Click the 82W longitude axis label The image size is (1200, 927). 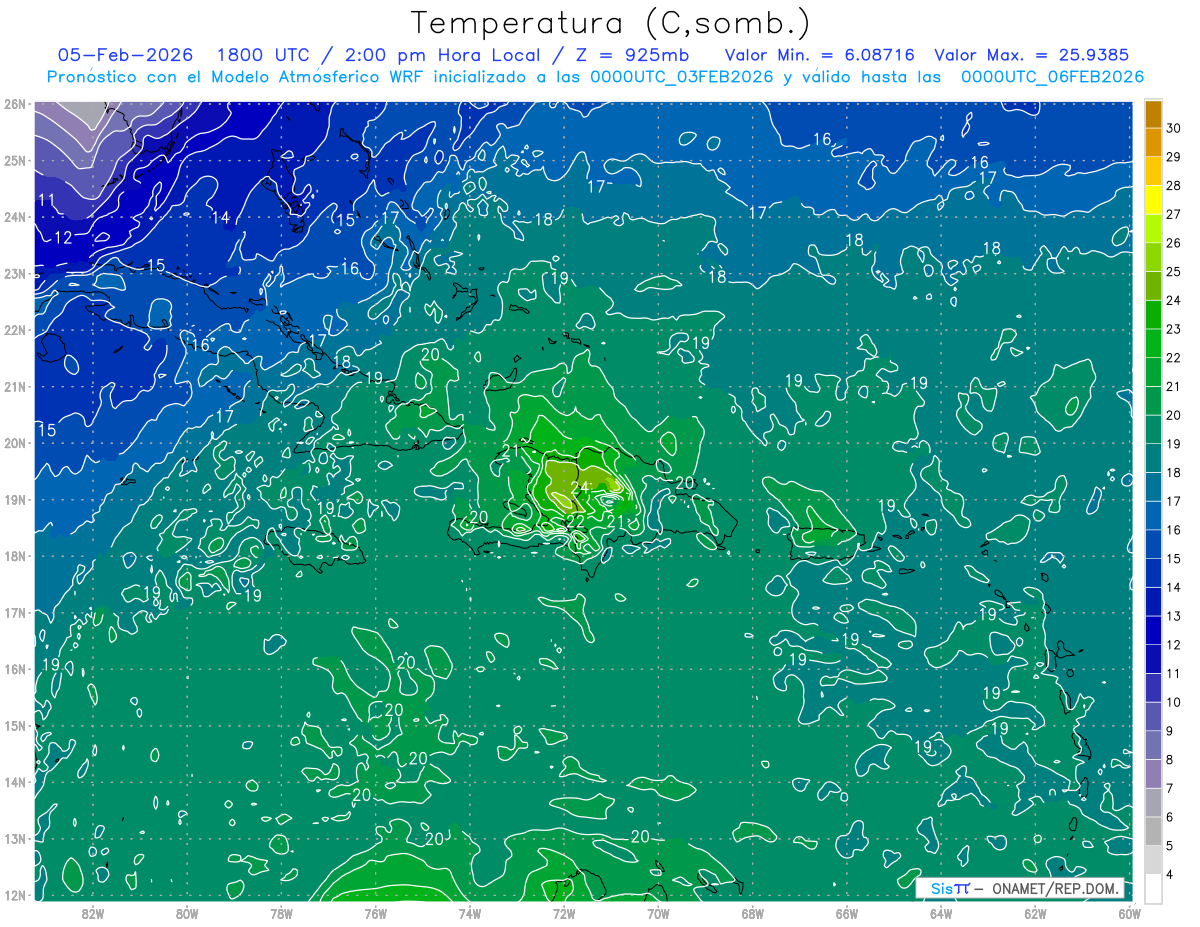[93, 913]
